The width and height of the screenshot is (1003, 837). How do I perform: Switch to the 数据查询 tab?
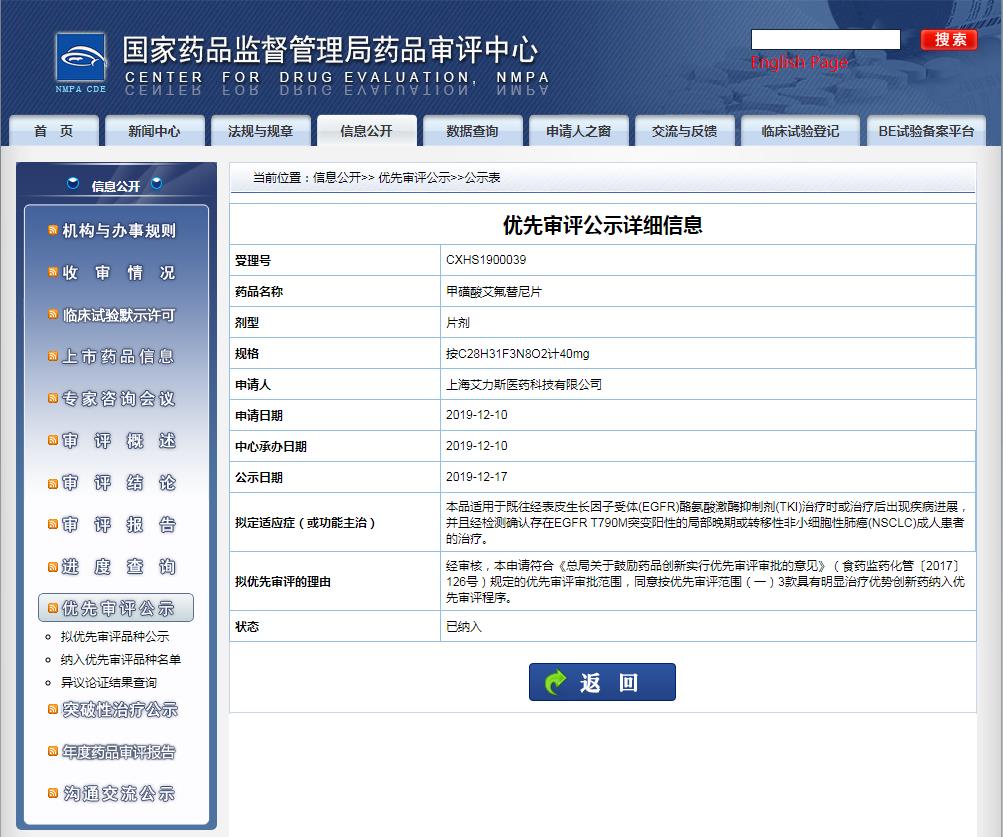(472, 131)
